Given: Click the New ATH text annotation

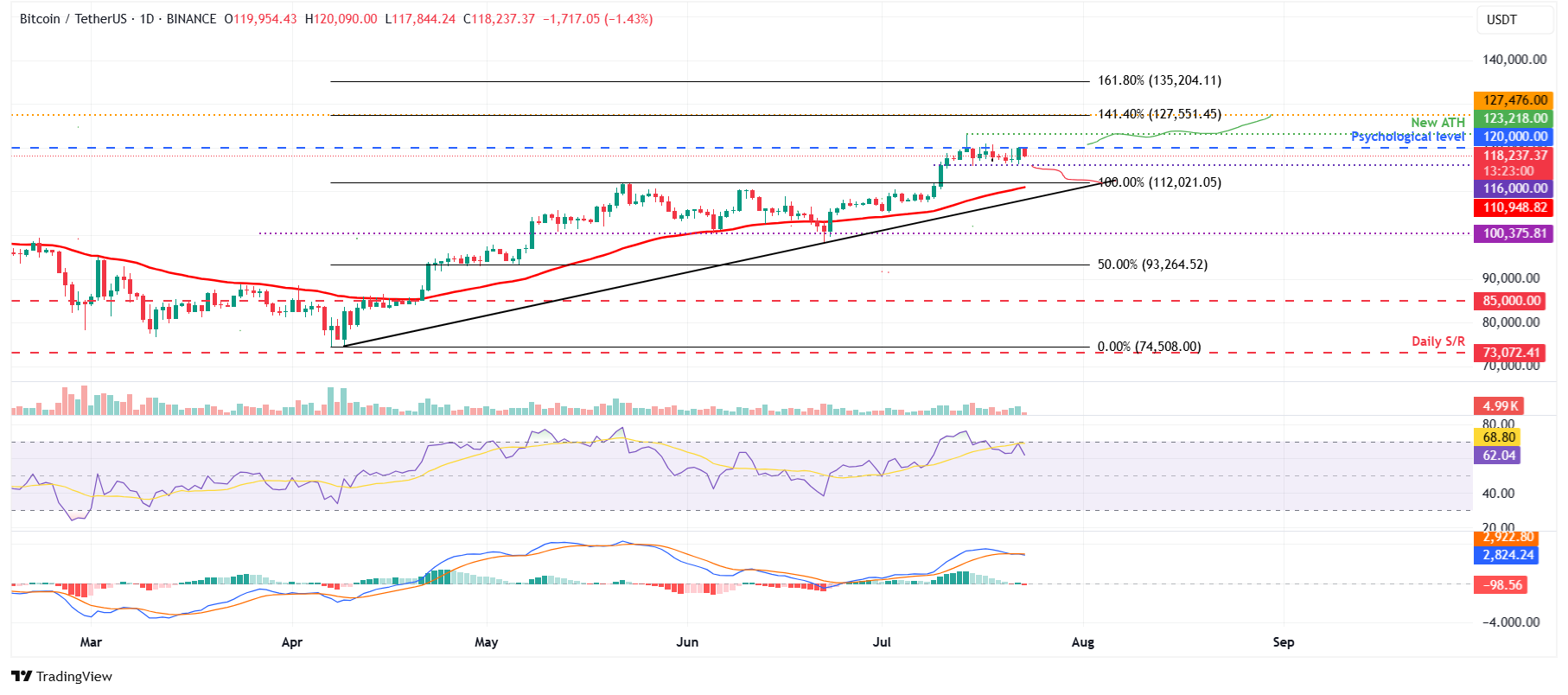Looking at the screenshot, I should (x=1437, y=123).
